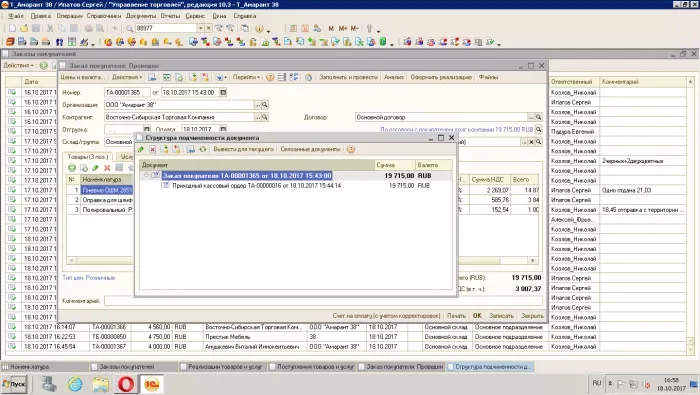Click the clear X button next to the search field
Viewport: 700px width, 395px height.
click(208, 28)
